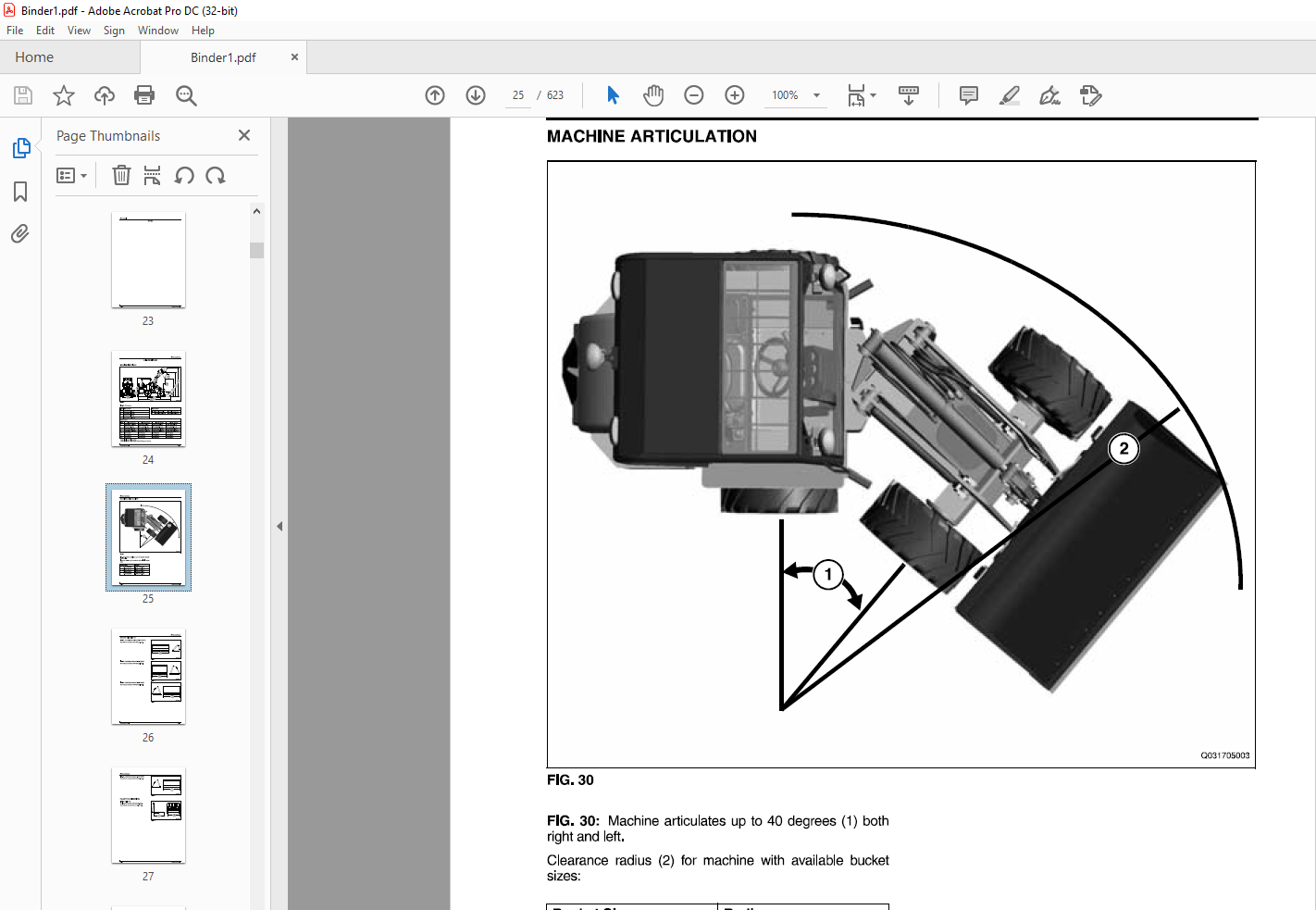Open the zoom level dropdown
This screenshot has height=910, width=1316.
coord(816,95)
